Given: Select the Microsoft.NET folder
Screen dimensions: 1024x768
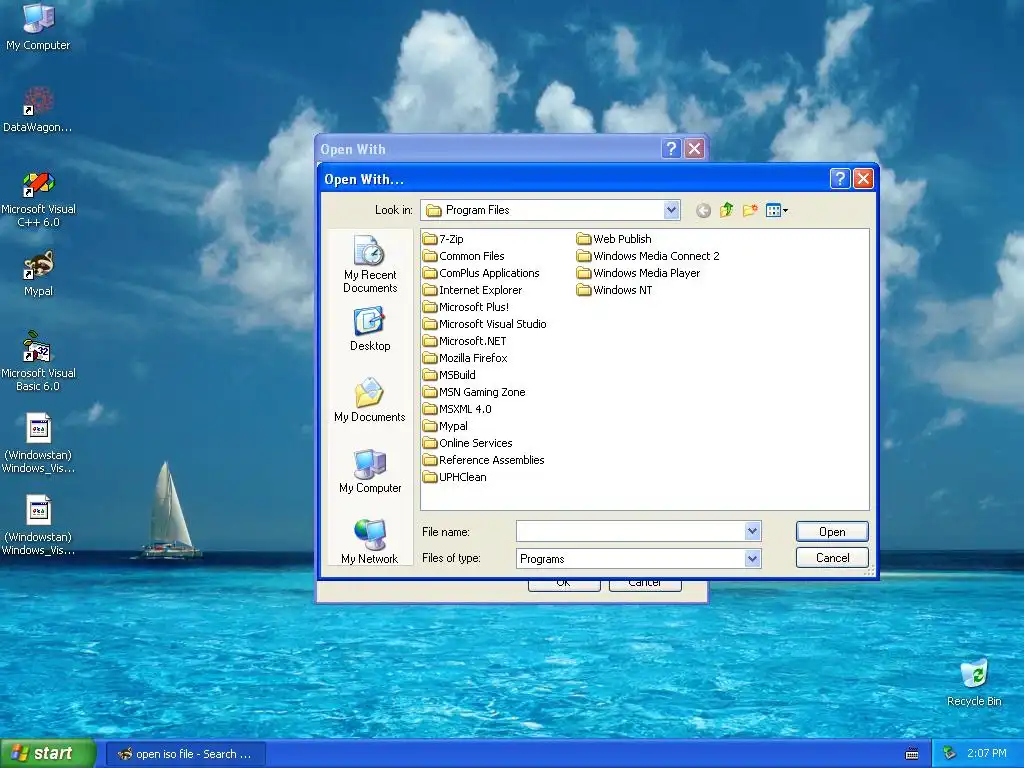Looking at the screenshot, I should point(465,341).
